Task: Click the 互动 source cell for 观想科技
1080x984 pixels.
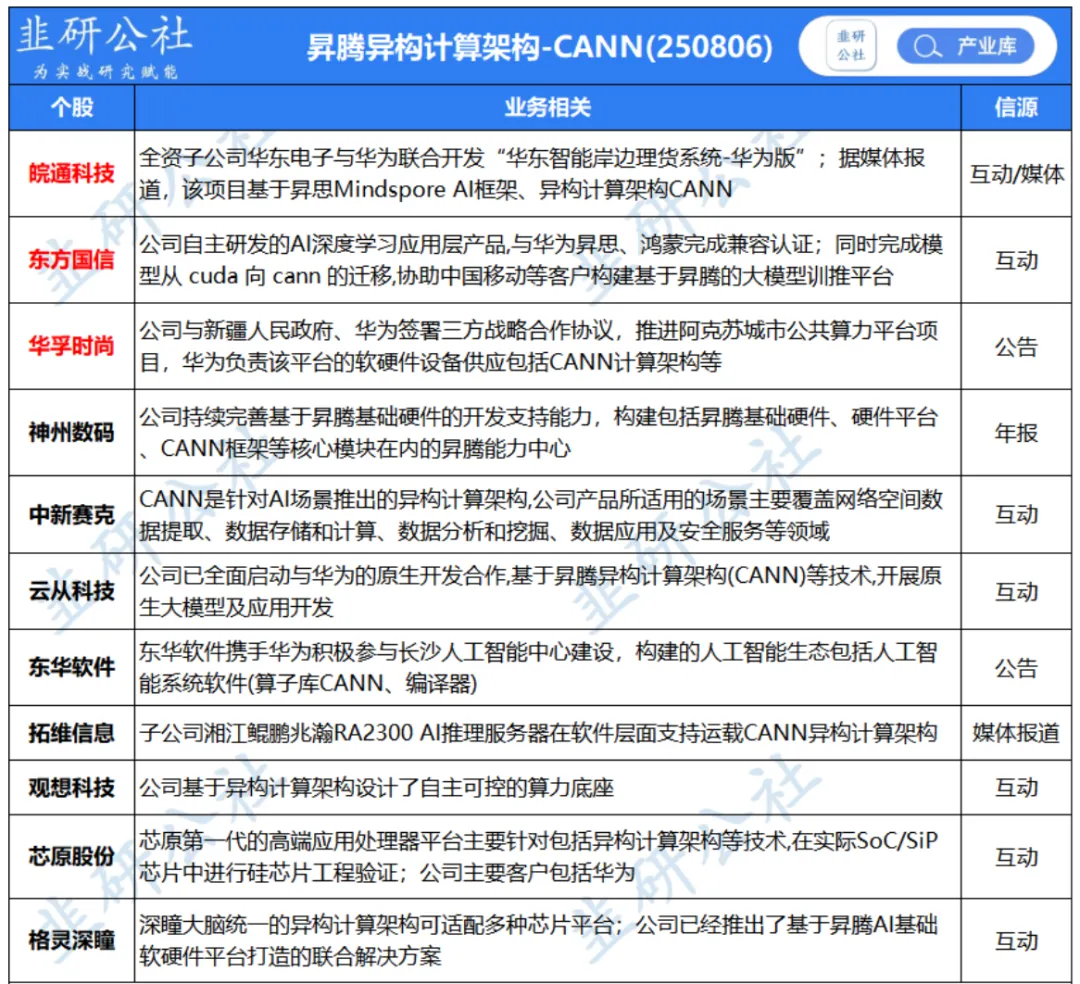Action: (1016, 788)
